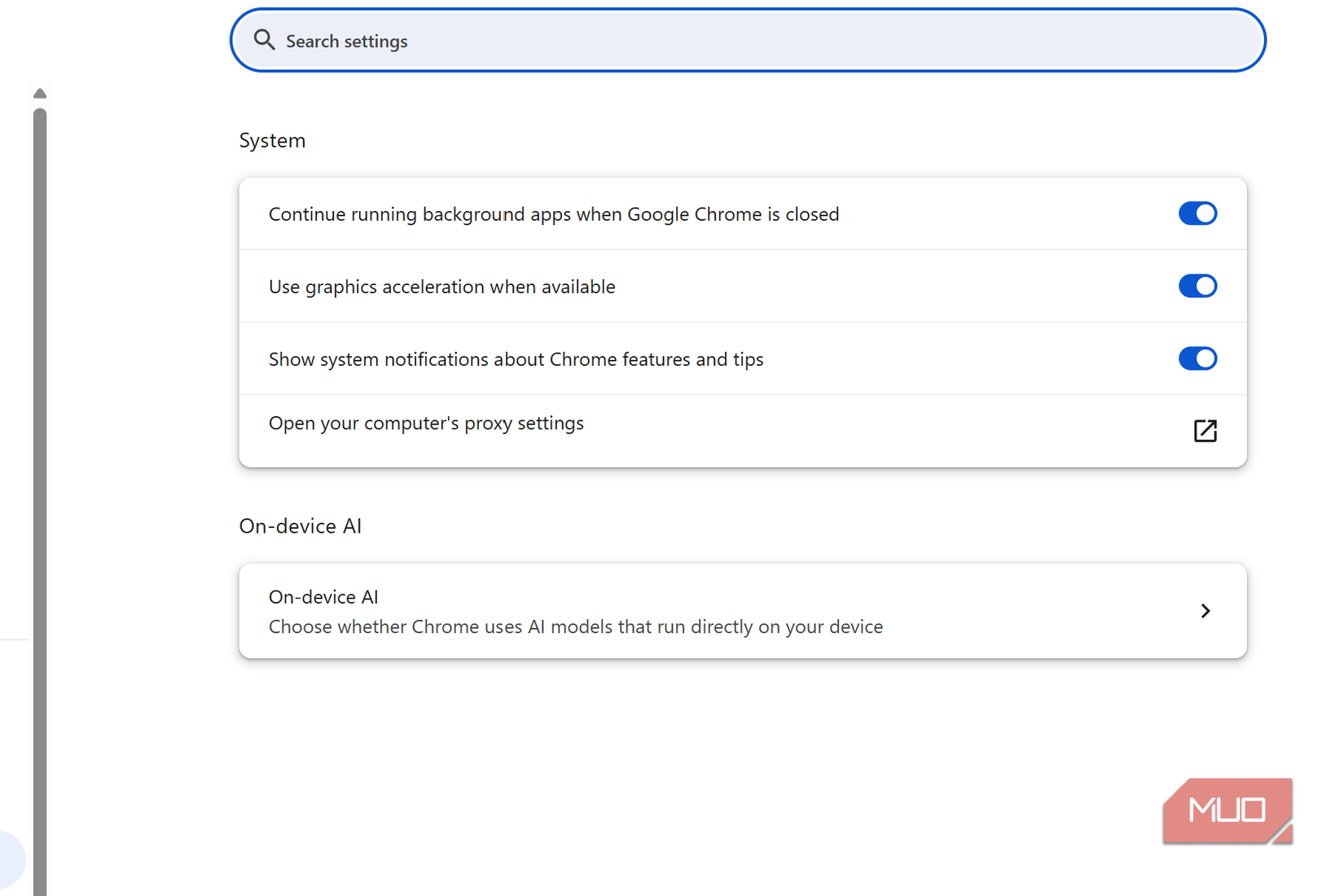The image size is (1344, 896).
Task: Click the scrollbar up arrow
Action: pyautogui.click(x=40, y=94)
